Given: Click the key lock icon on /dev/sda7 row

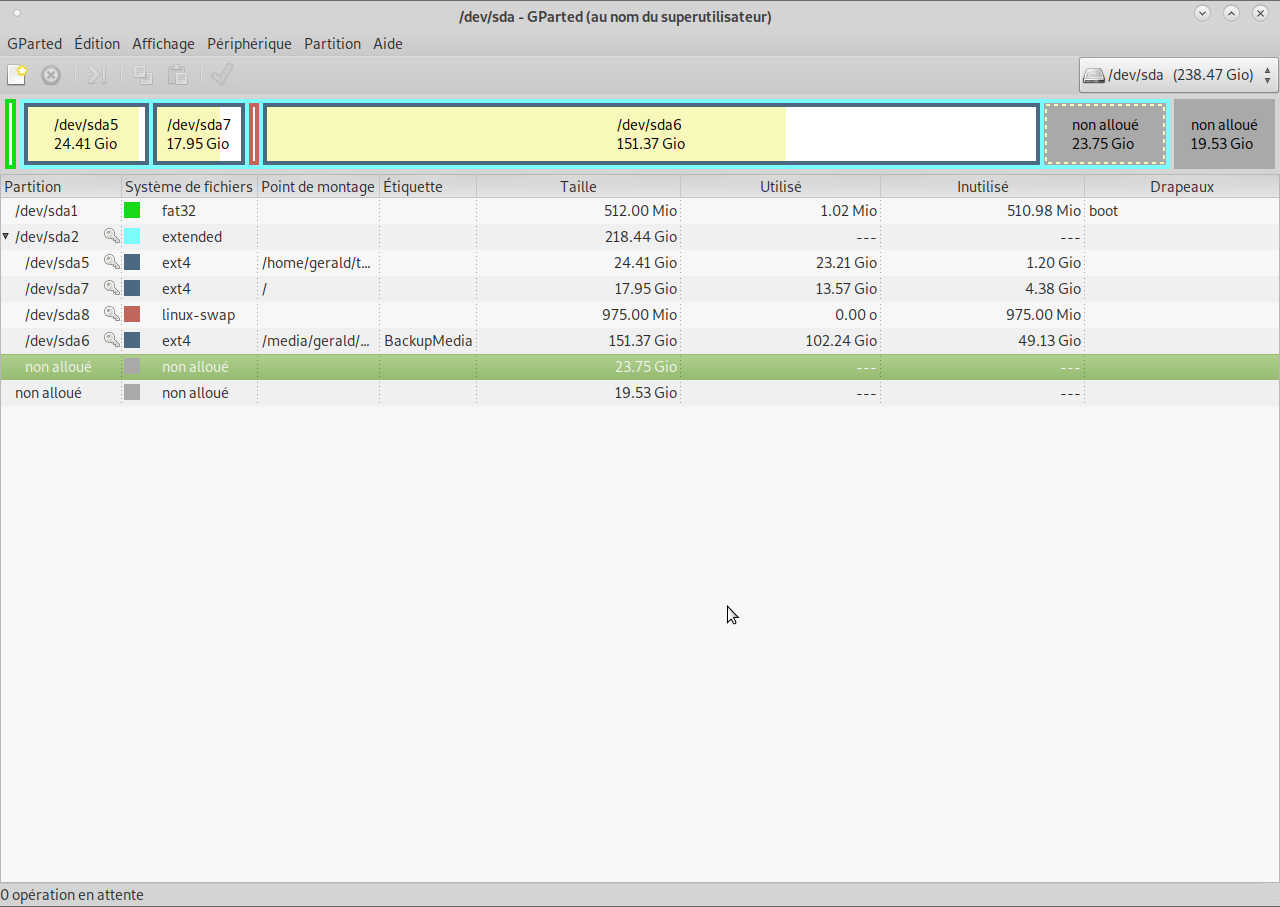Looking at the screenshot, I should pyautogui.click(x=111, y=289).
